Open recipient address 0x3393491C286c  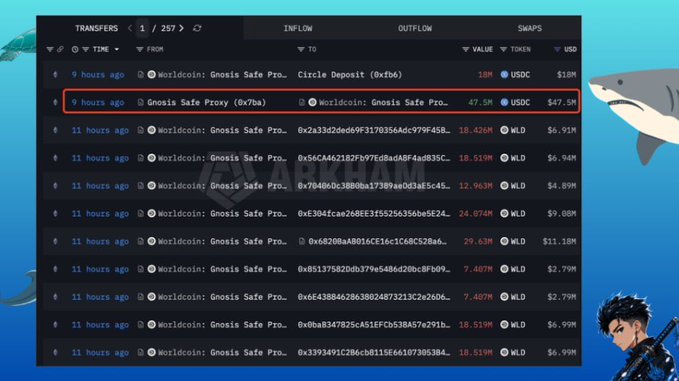[x=374, y=352]
